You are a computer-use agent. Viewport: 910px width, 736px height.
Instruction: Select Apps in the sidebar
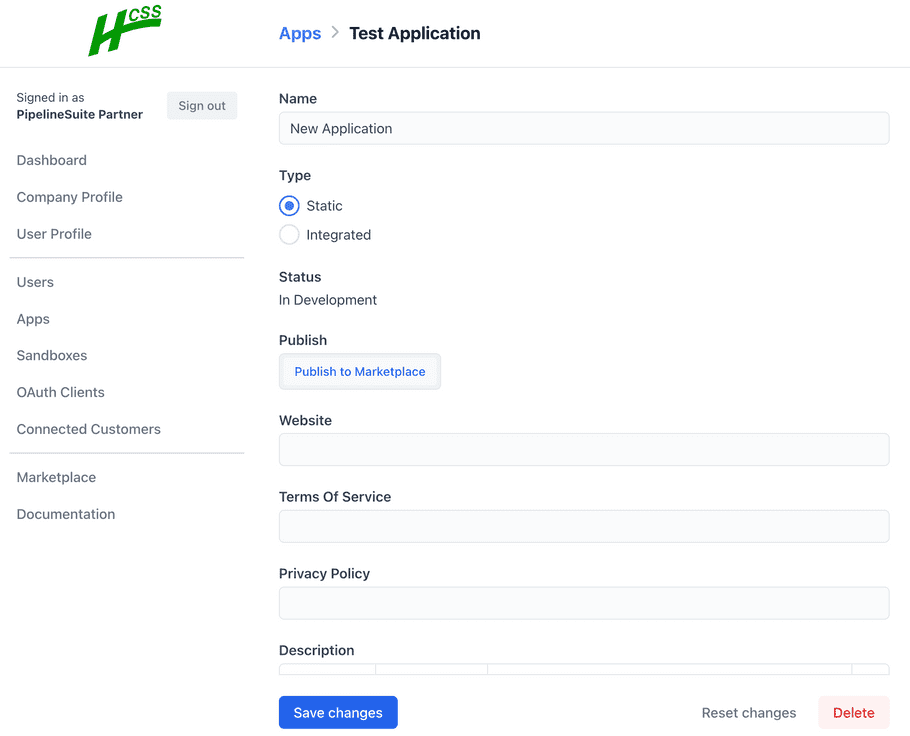click(x=32, y=319)
